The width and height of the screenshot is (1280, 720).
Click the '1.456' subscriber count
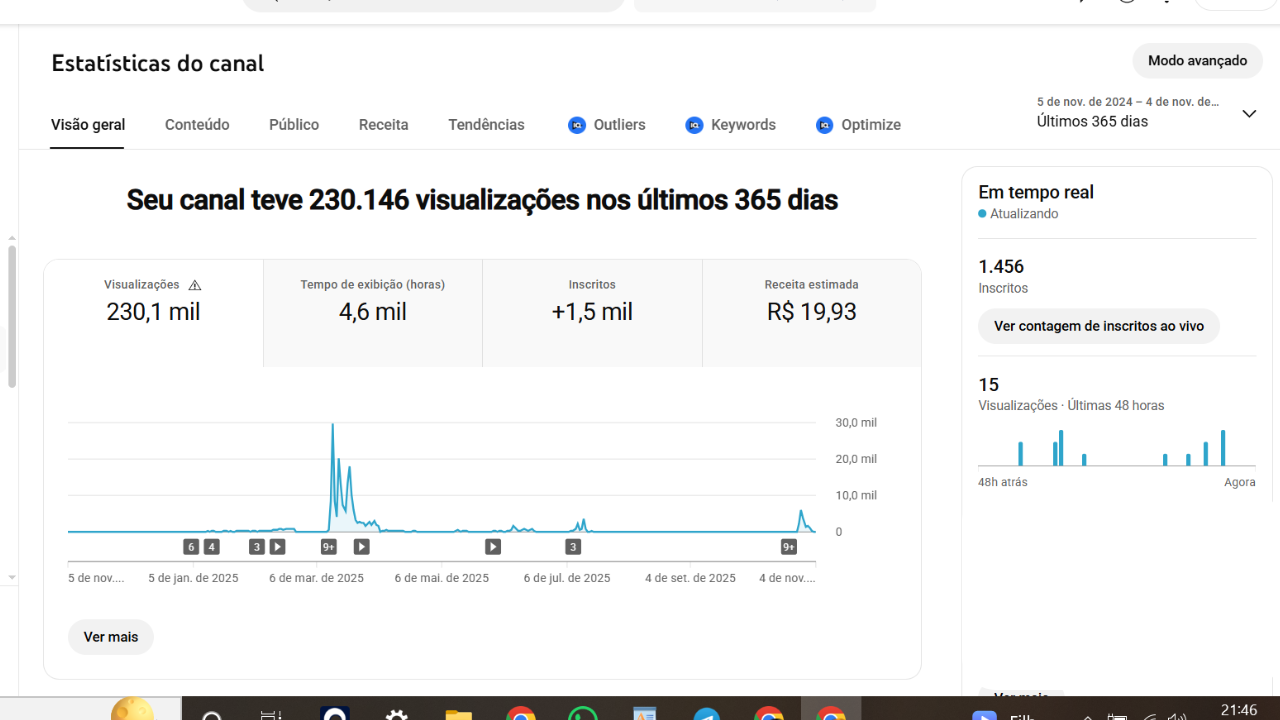(x=1001, y=267)
